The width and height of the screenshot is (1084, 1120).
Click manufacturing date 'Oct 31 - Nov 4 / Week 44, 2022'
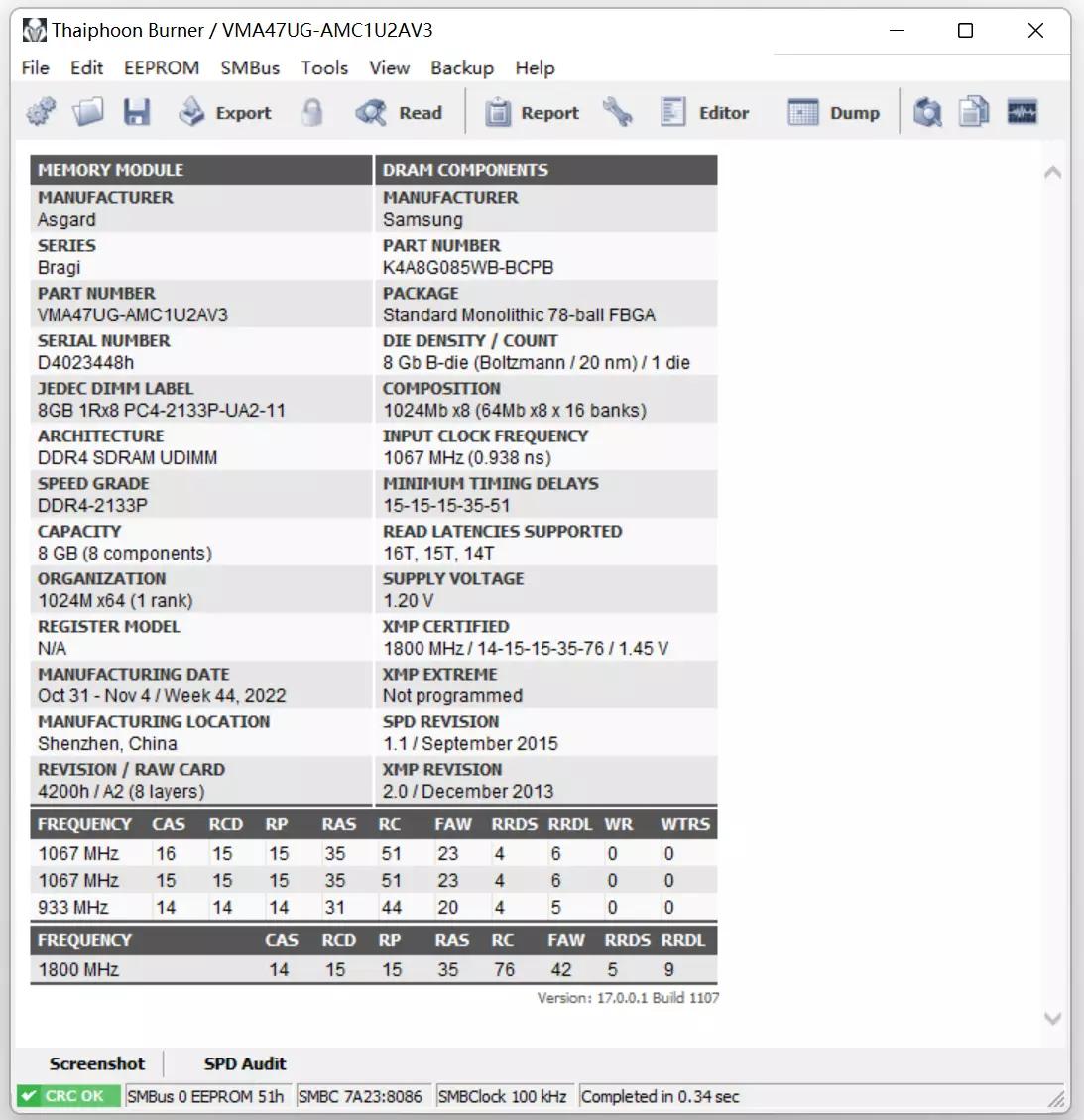click(162, 695)
